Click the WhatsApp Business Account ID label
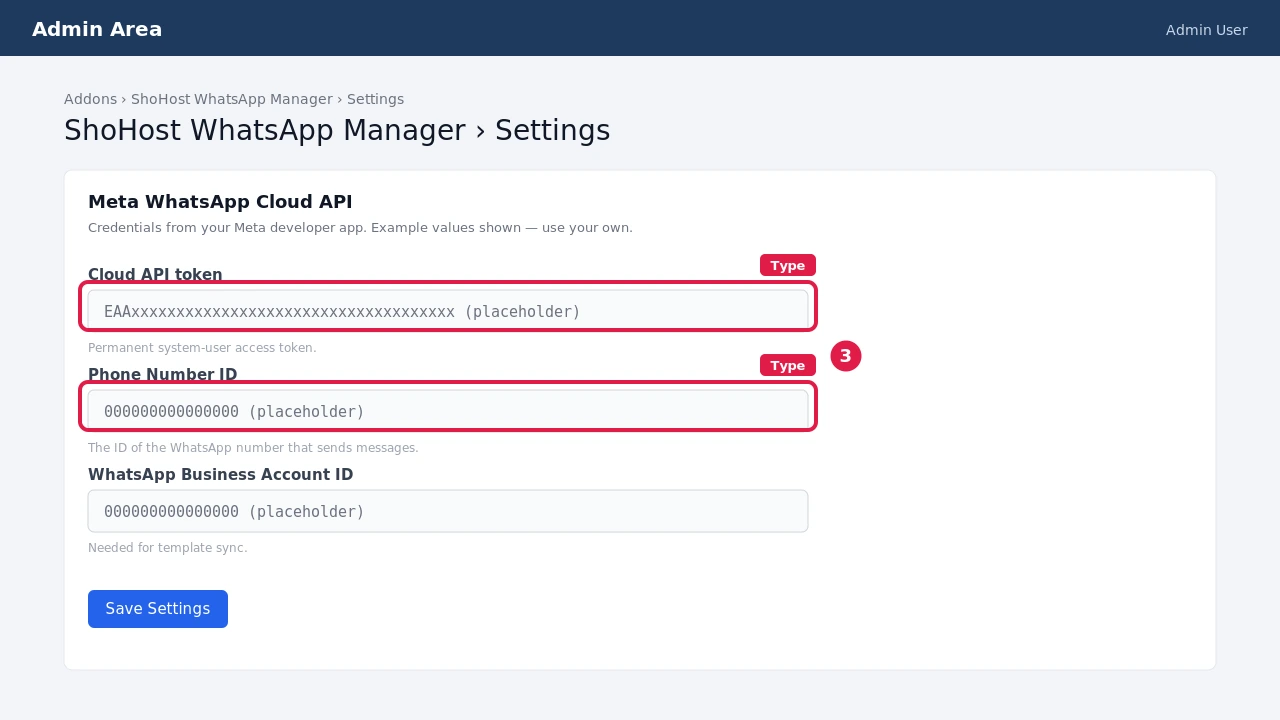The width and height of the screenshot is (1280, 720). coord(220,475)
